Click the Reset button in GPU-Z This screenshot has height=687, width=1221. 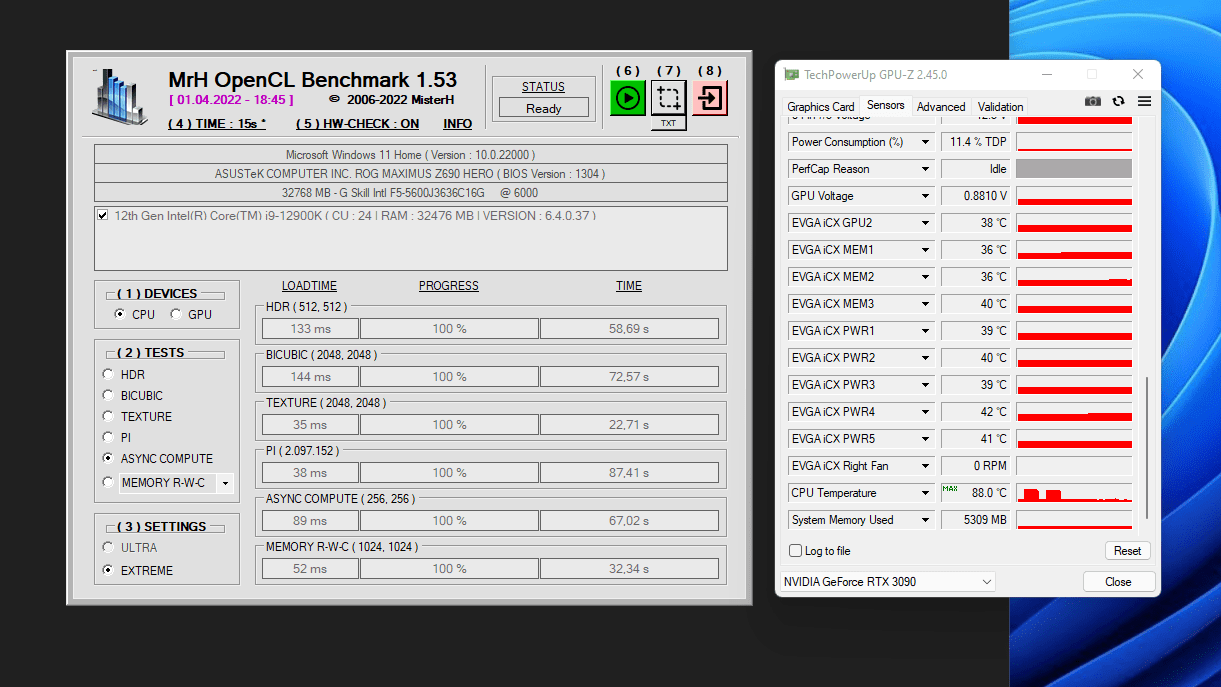point(1128,551)
